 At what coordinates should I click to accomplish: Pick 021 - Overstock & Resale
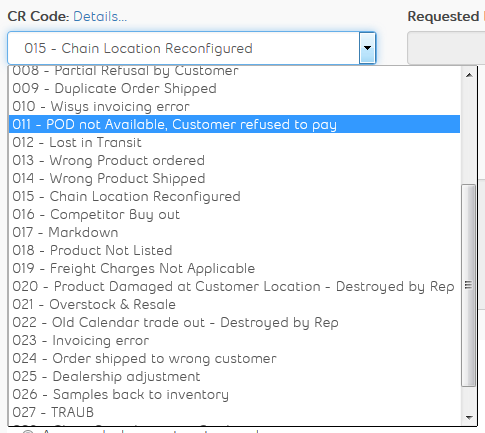[x=234, y=304]
